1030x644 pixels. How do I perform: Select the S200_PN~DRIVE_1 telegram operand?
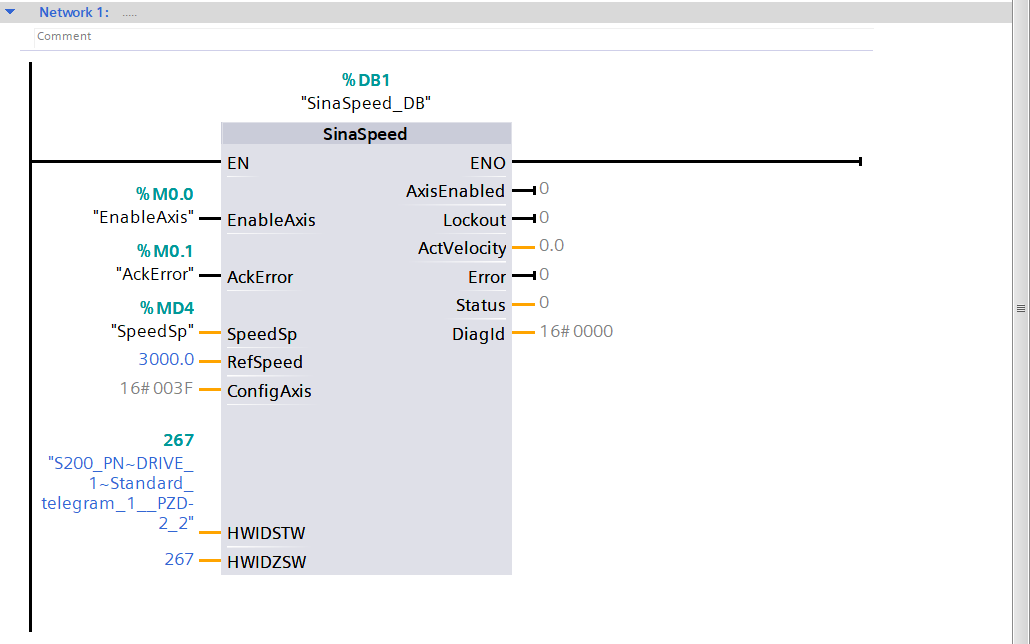pyautogui.click(x=118, y=493)
